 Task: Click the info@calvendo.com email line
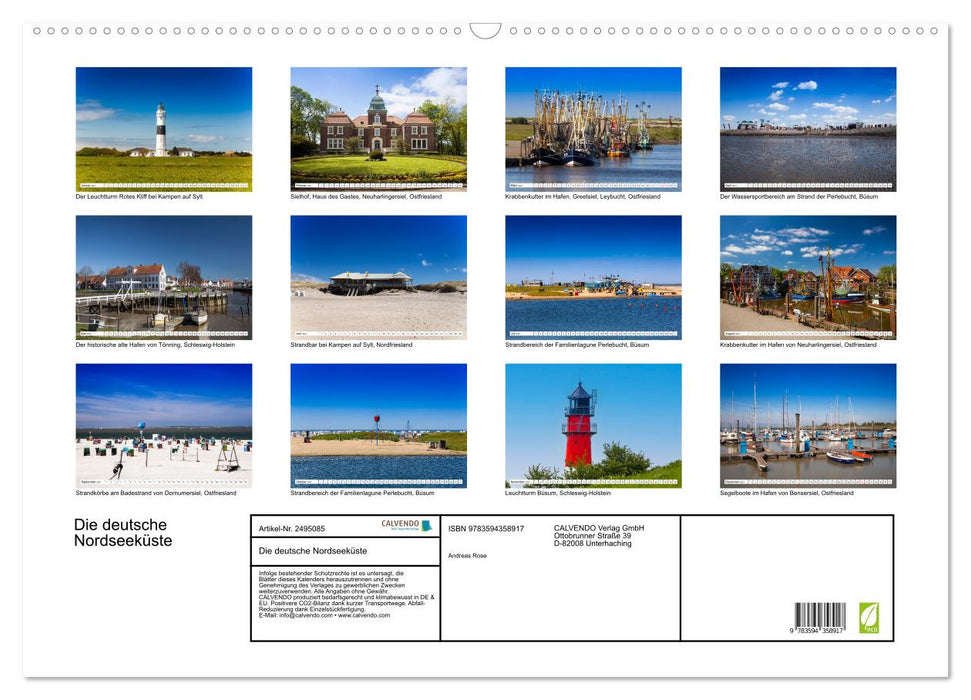pos(324,615)
